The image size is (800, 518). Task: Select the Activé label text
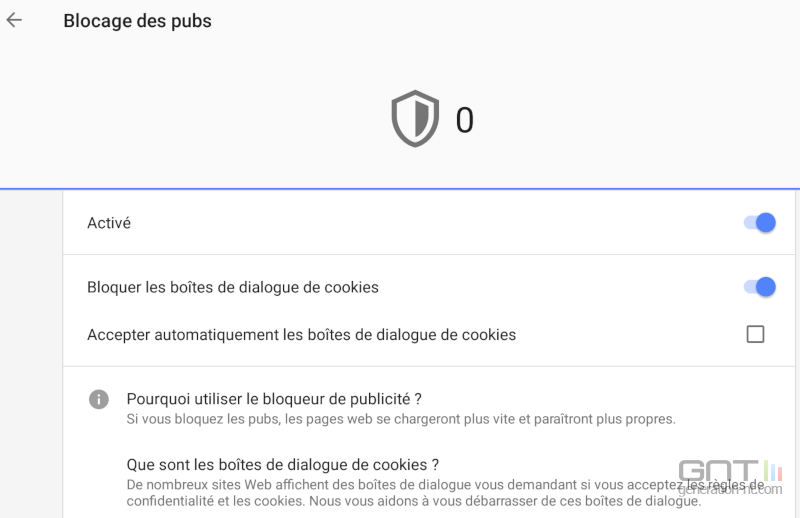(x=109, y=223)
